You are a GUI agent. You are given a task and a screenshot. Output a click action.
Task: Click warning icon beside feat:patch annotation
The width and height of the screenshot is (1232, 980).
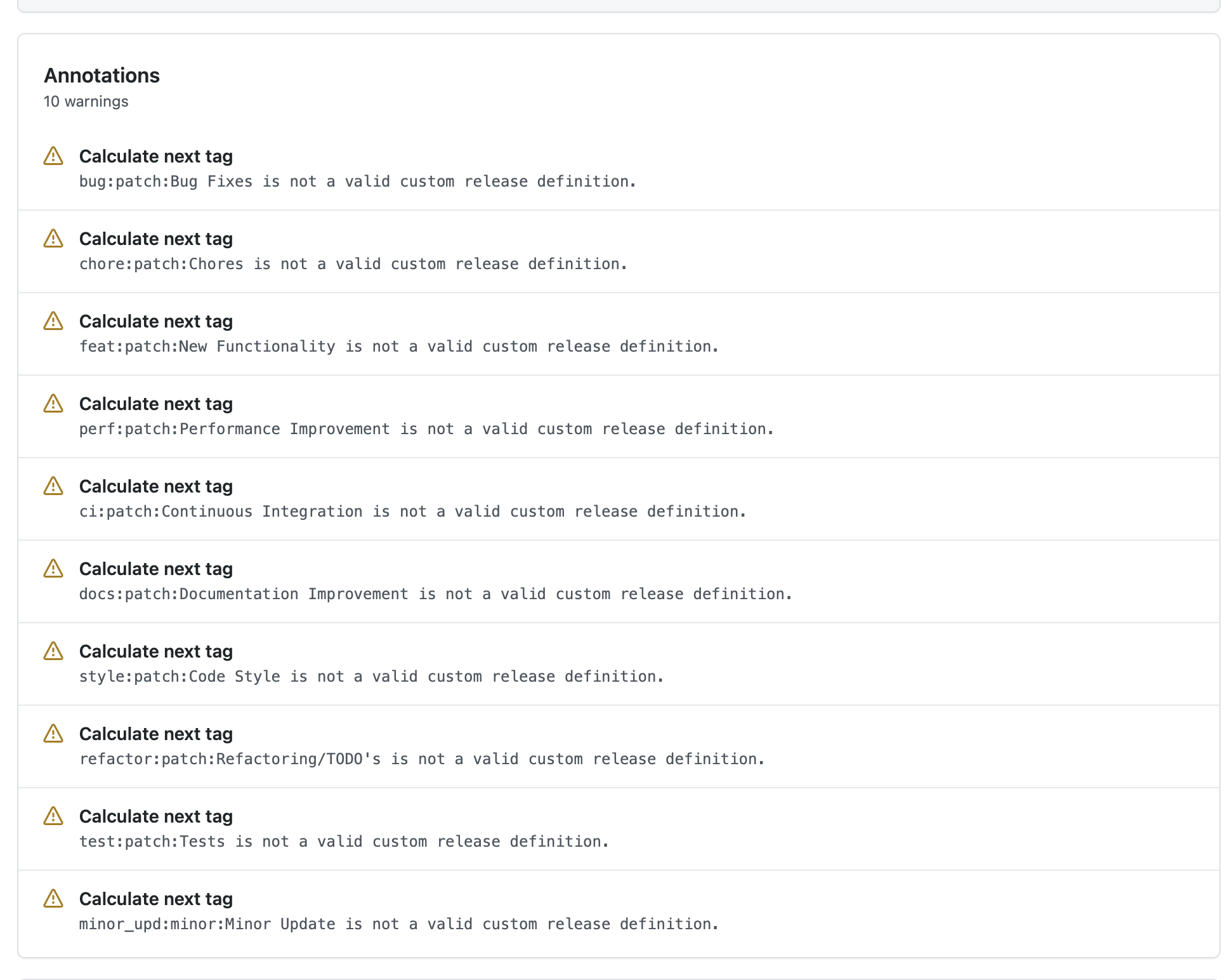(x=53, y=321)
